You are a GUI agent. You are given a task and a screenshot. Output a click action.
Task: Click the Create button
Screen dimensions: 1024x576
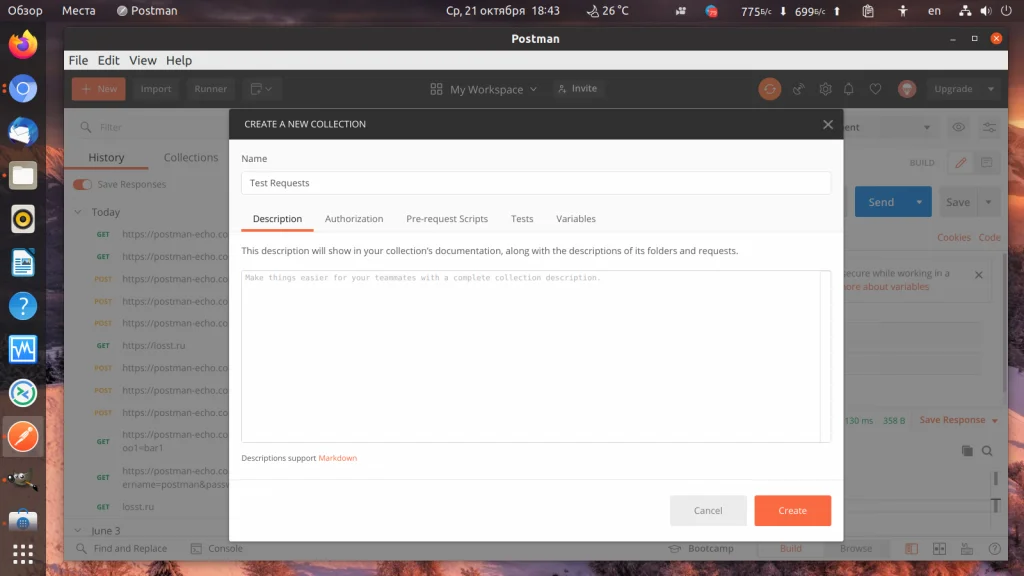[x=792, y=511]
